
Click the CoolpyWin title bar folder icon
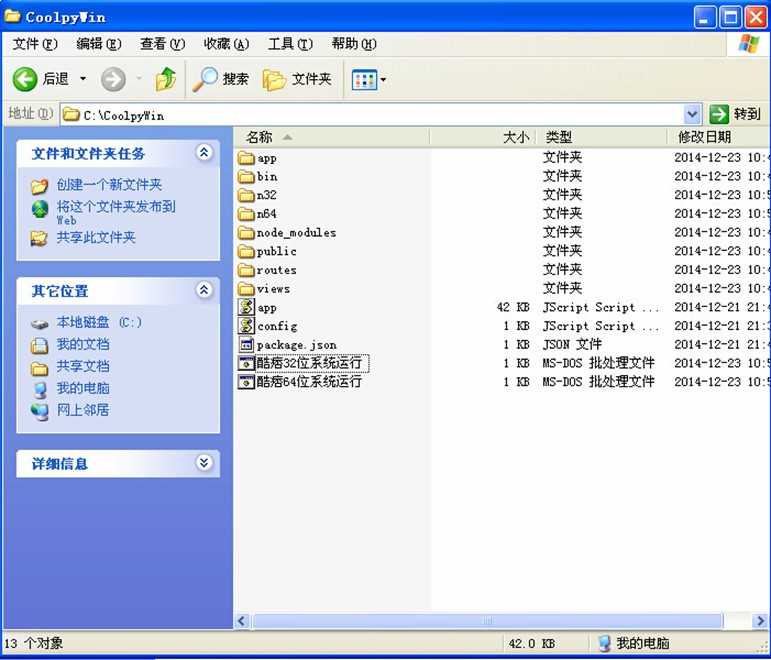pos(12,17)
